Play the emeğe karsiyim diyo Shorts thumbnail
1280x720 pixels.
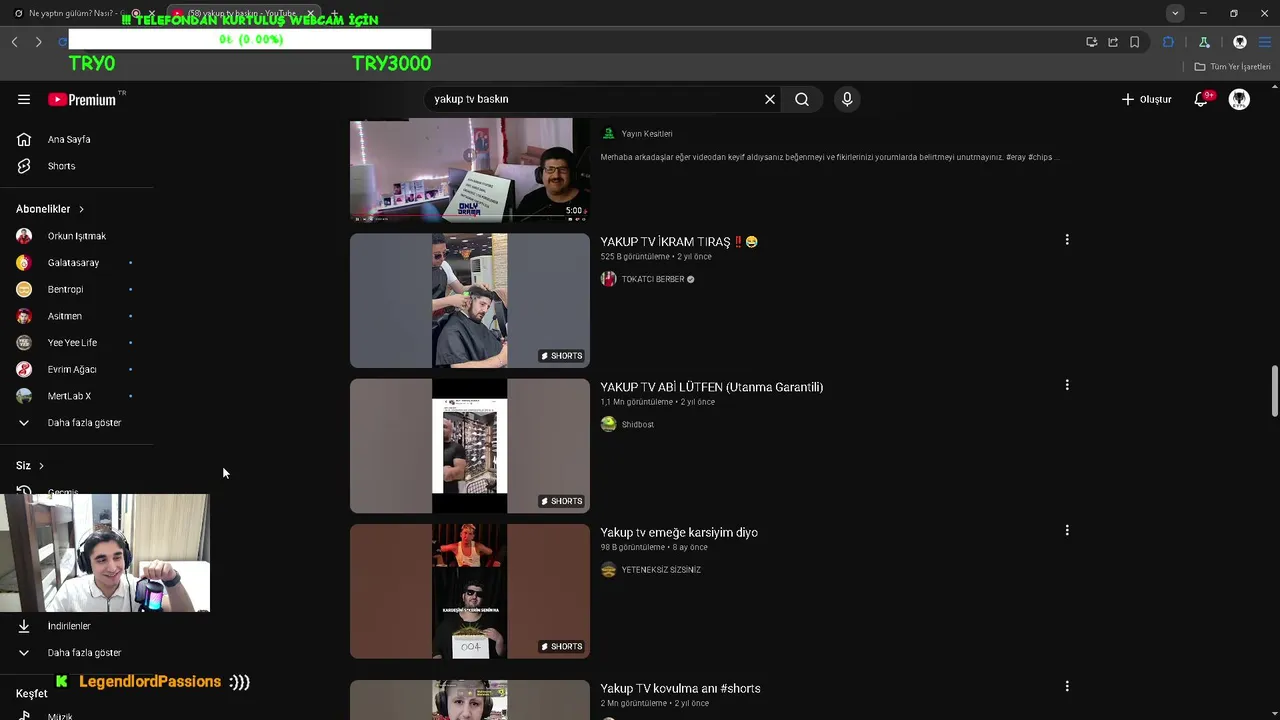point(470,591)
